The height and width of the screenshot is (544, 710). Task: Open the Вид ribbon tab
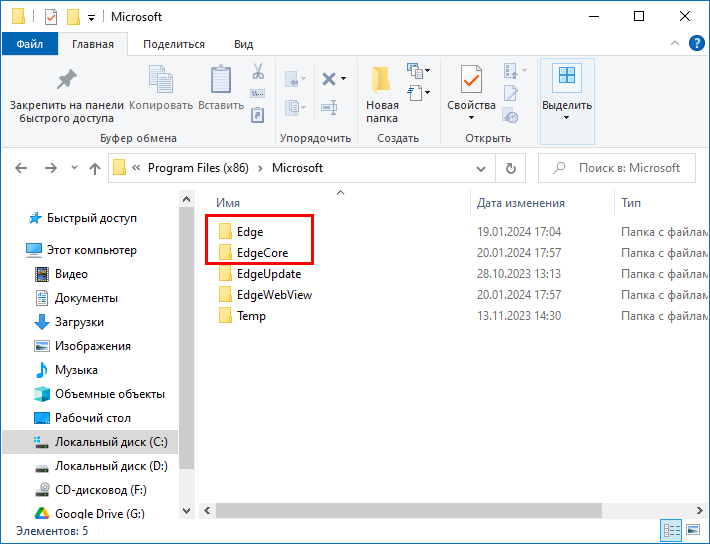pyautogui.click(x=243, y=44)
